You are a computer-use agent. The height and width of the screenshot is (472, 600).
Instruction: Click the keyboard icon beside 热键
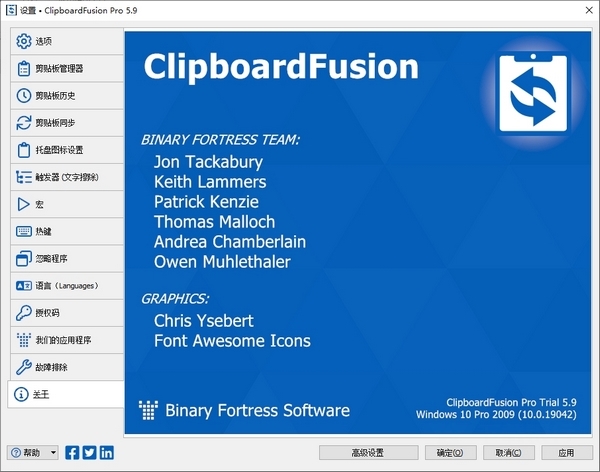pyautogui.click(x=24, y=231)
